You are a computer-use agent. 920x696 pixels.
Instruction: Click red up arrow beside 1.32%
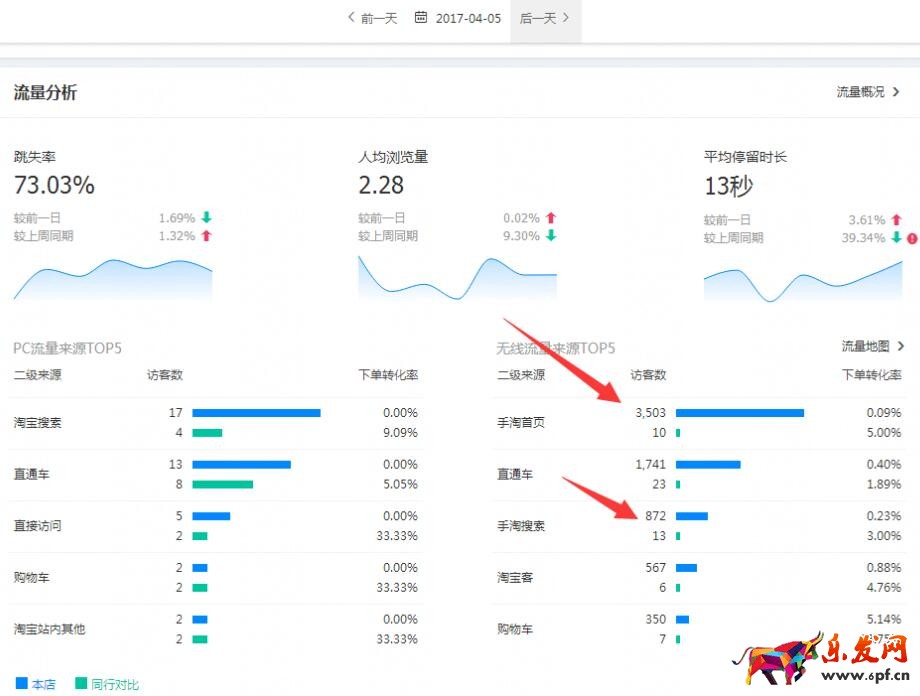coord(207,236)
